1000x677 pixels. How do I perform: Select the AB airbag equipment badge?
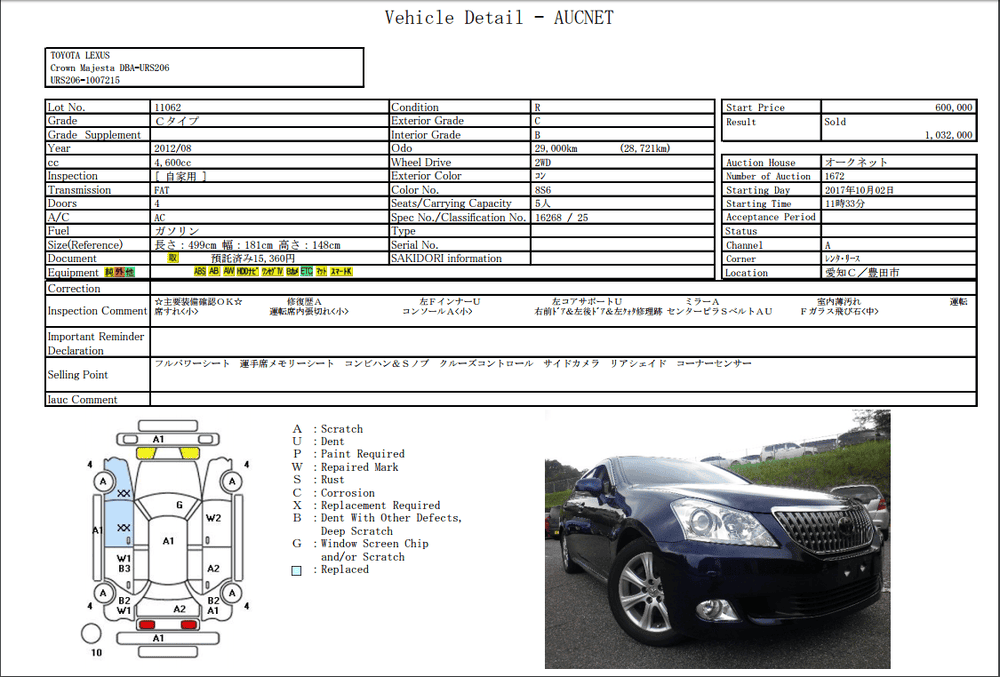point(214,272)
